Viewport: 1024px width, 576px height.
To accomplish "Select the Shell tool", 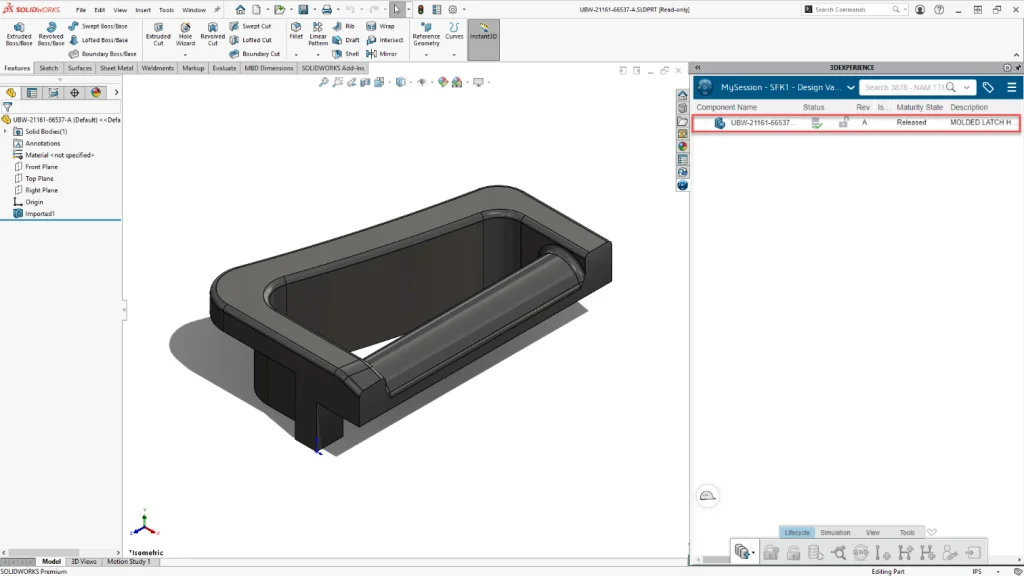I will 346,54.
